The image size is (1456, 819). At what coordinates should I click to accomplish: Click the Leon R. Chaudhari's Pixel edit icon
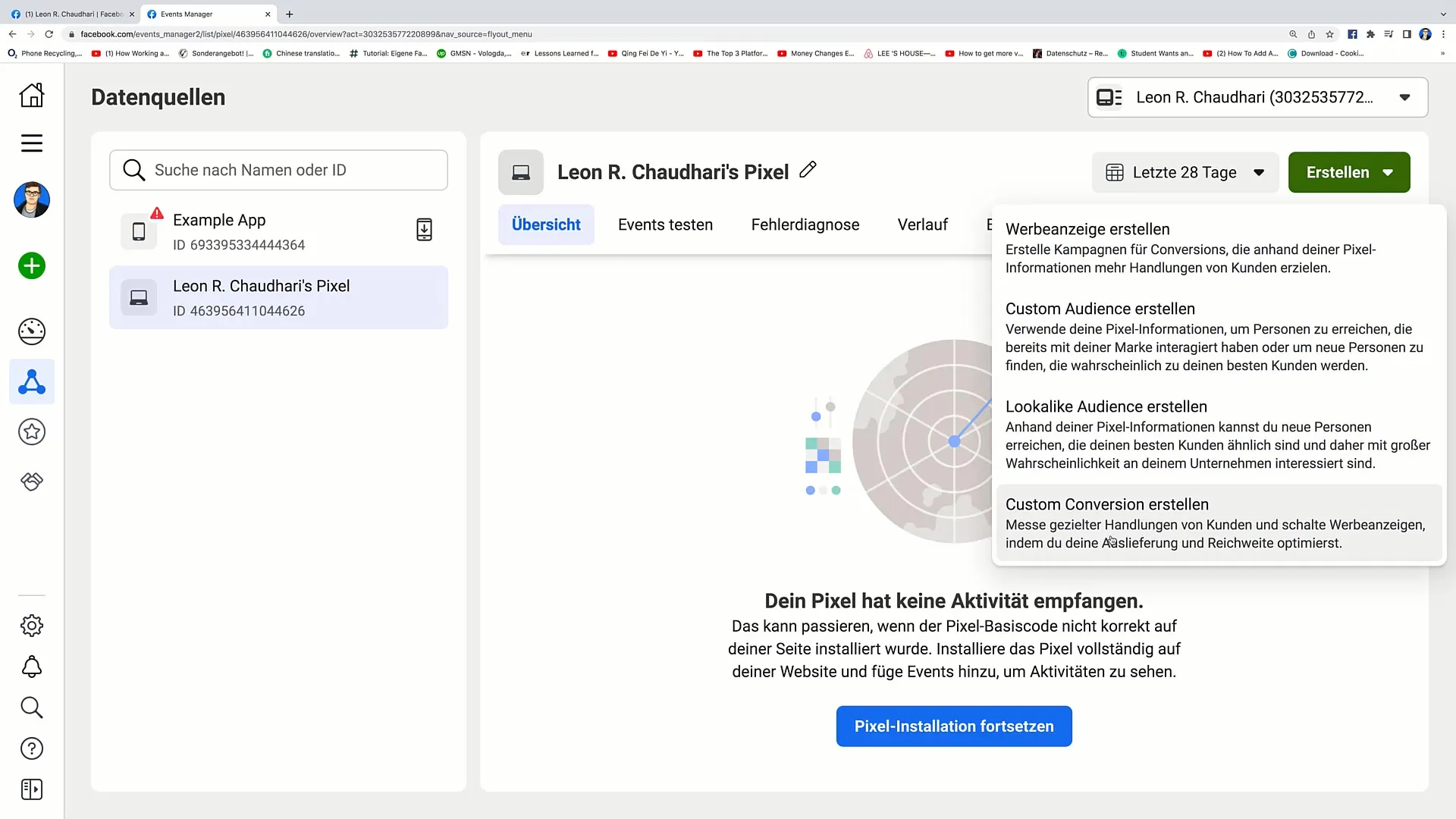point(808,171)
